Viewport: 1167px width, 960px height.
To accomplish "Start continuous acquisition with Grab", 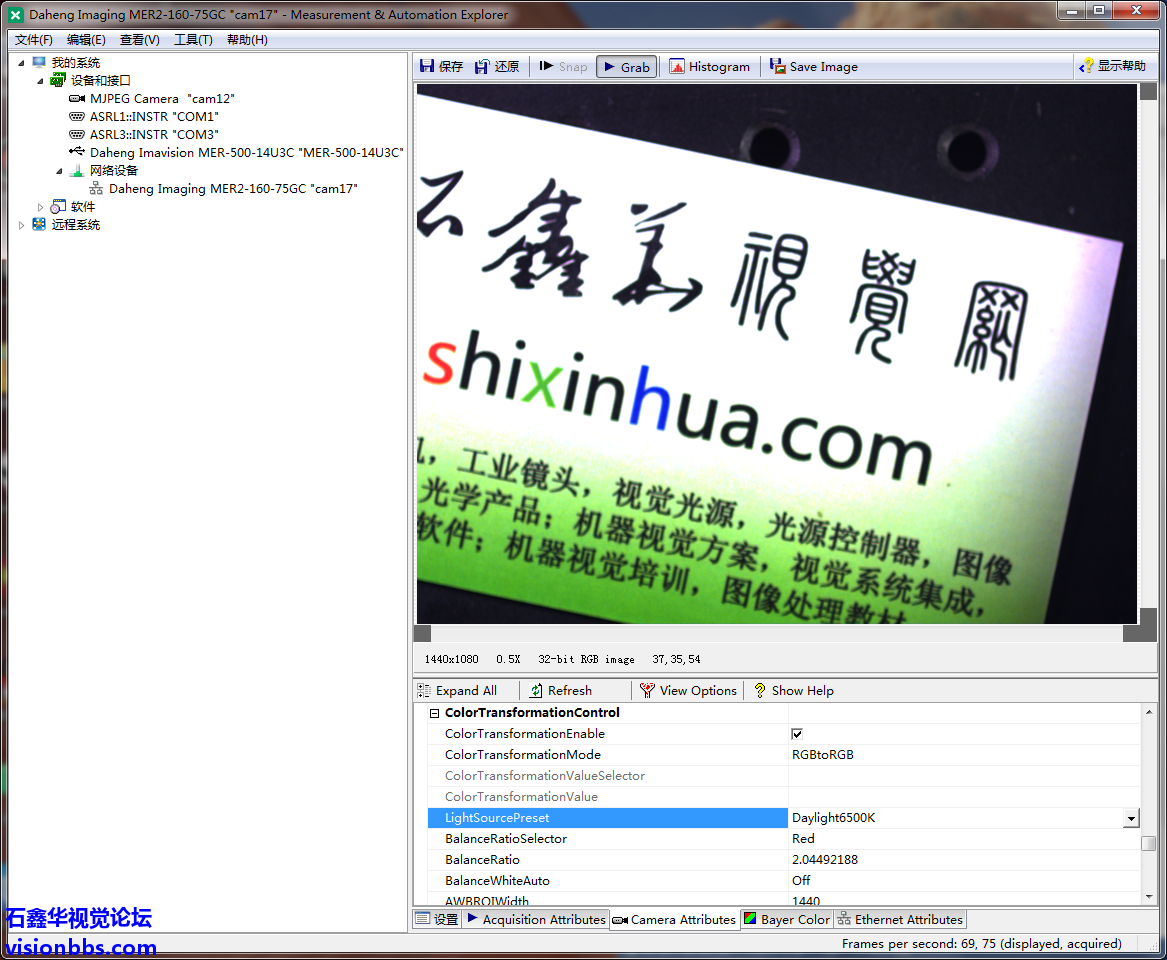I will [x=627, y=67].
